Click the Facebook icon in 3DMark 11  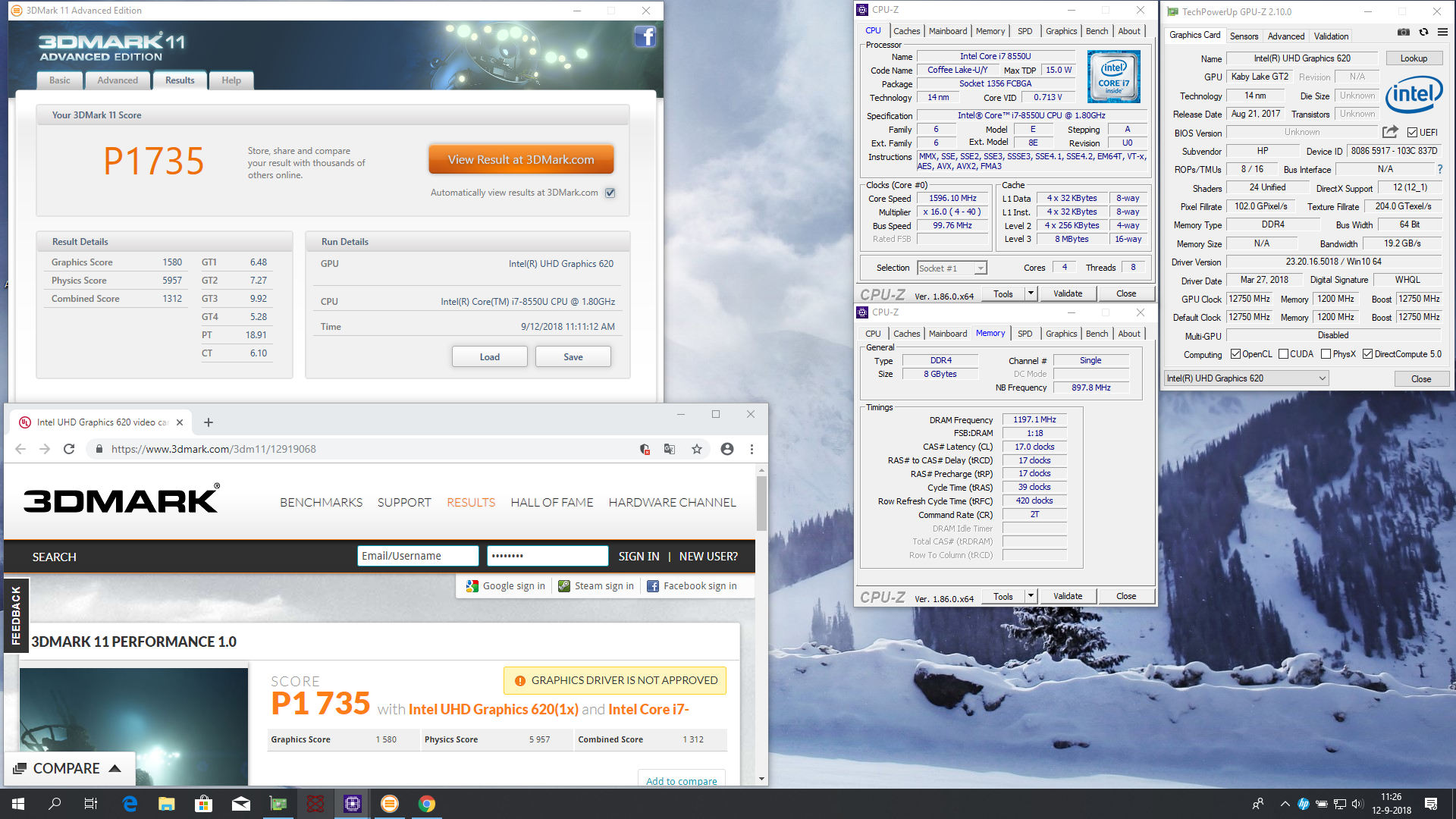pos(645,36)
